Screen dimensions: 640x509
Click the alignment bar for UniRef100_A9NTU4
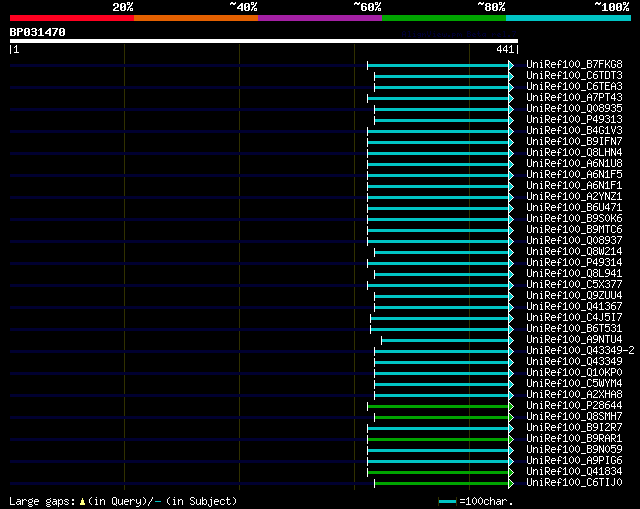tap(445, 340)
